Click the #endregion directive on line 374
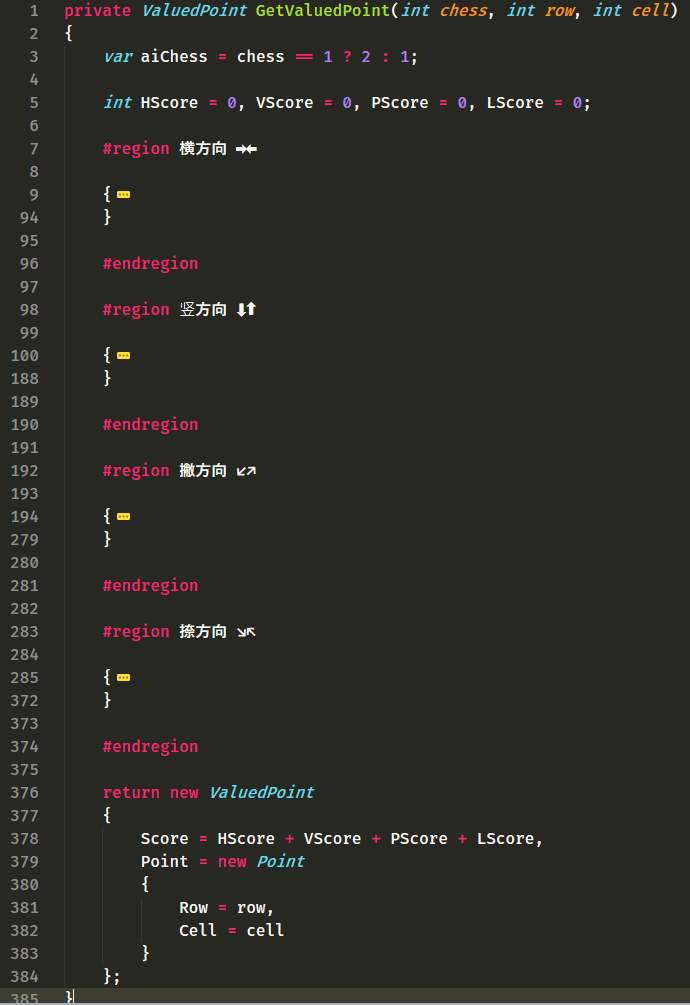 click(150, 747)
